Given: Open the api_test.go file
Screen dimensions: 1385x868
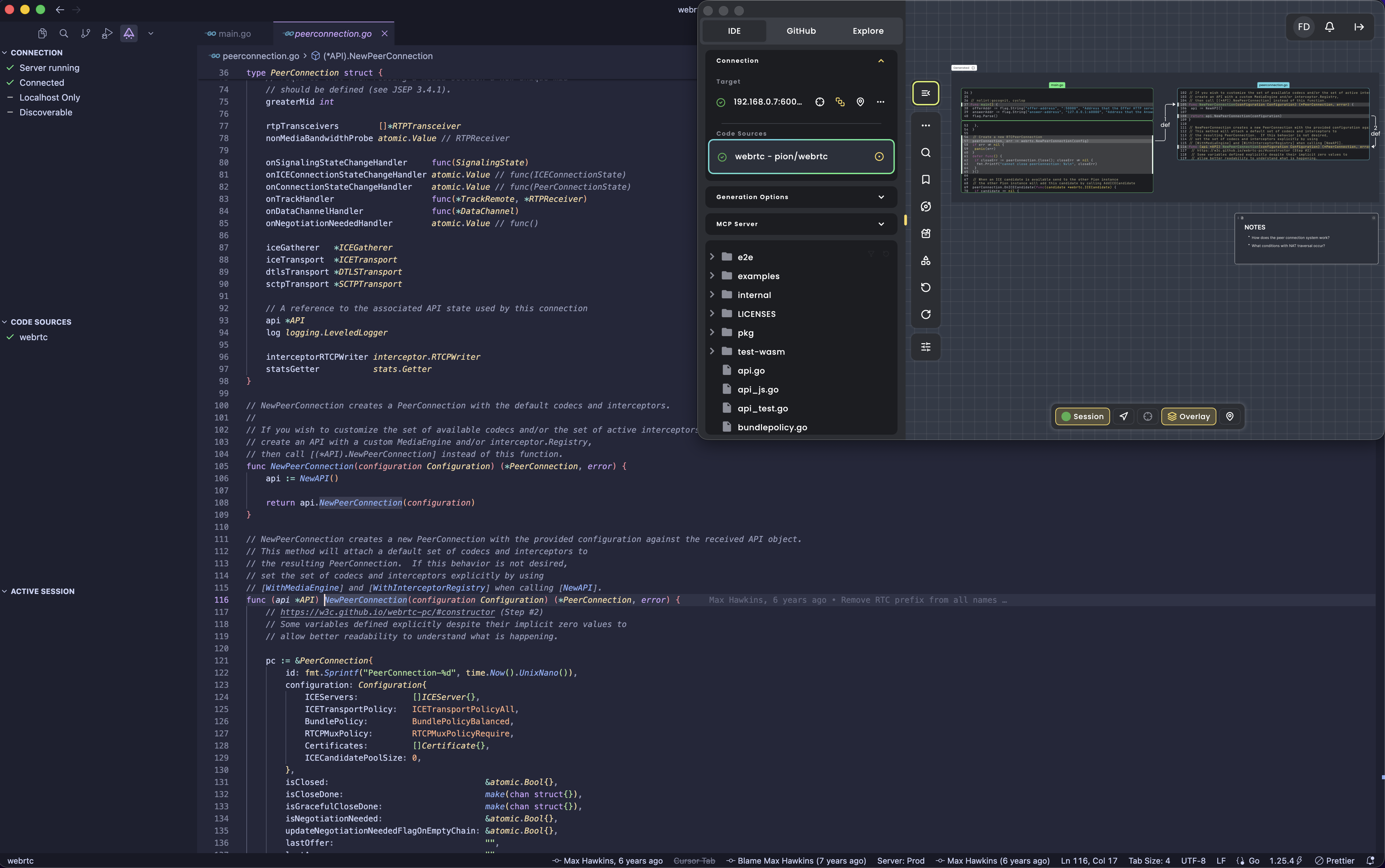Looking at the screenshot, I should [x=762, y=409].
